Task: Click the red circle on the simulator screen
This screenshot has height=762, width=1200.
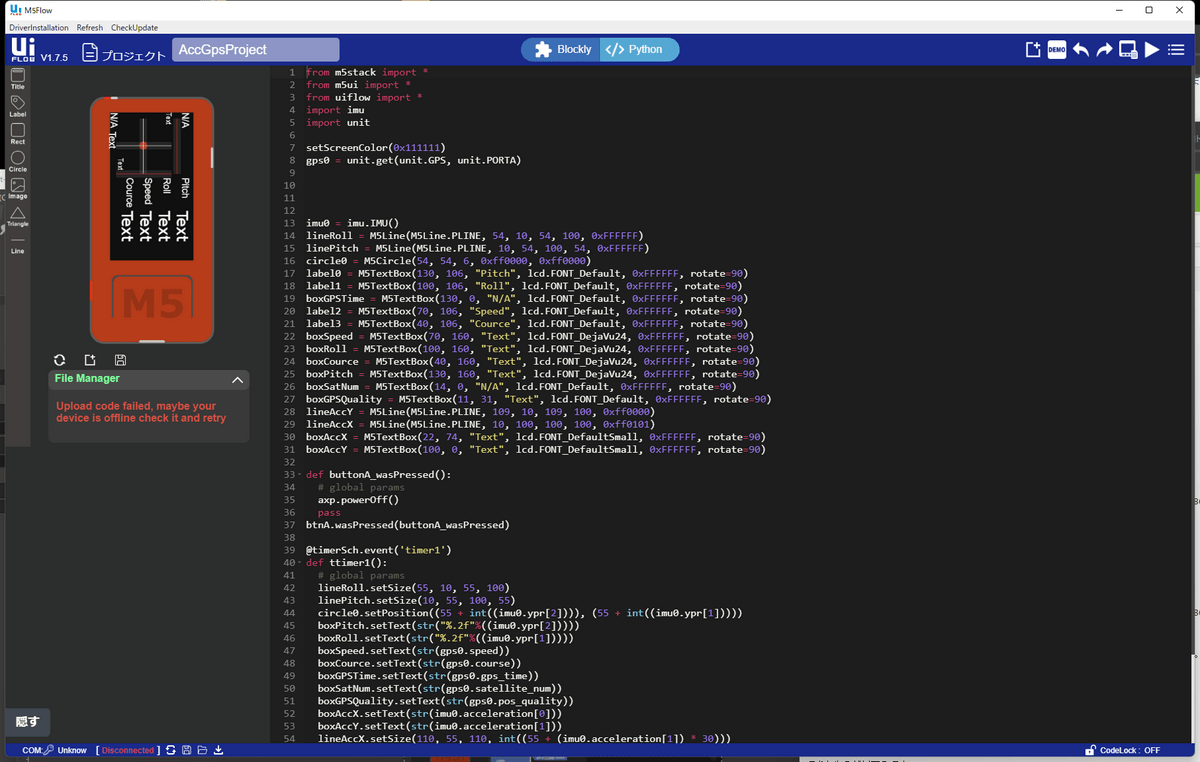Action: click(x=143, y=146)
